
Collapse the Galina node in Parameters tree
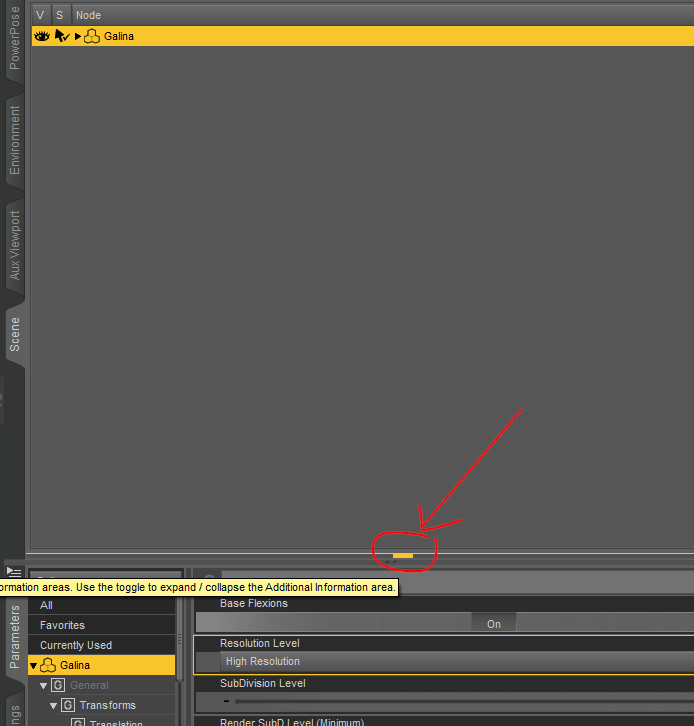coord(33,666)
